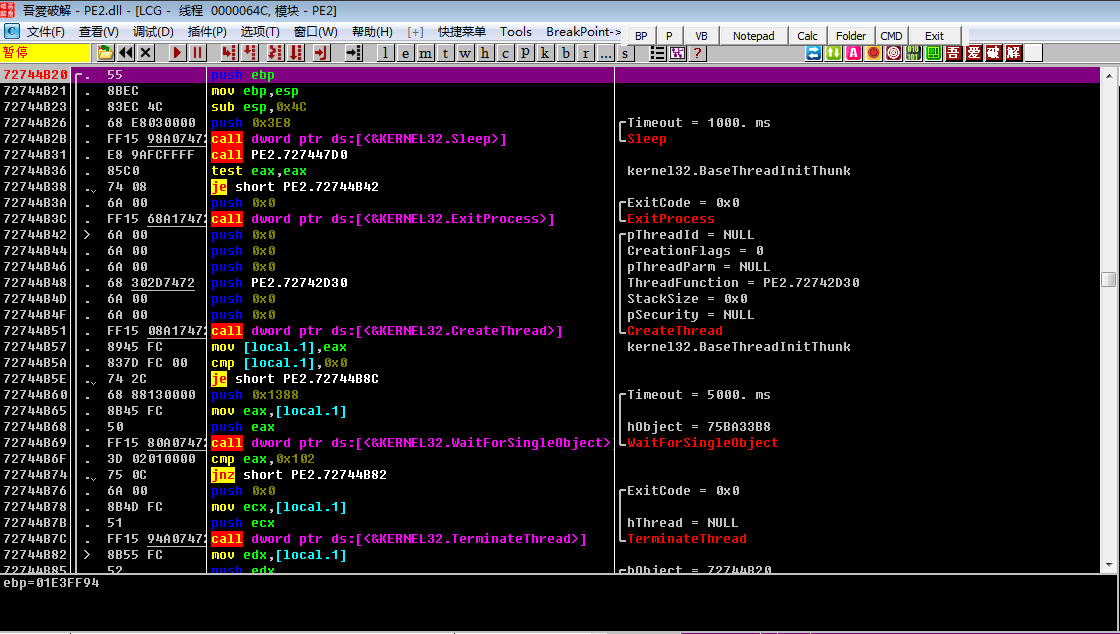Open the Threads window with the 't' button
1120x634 pixels.
(446, 53)
